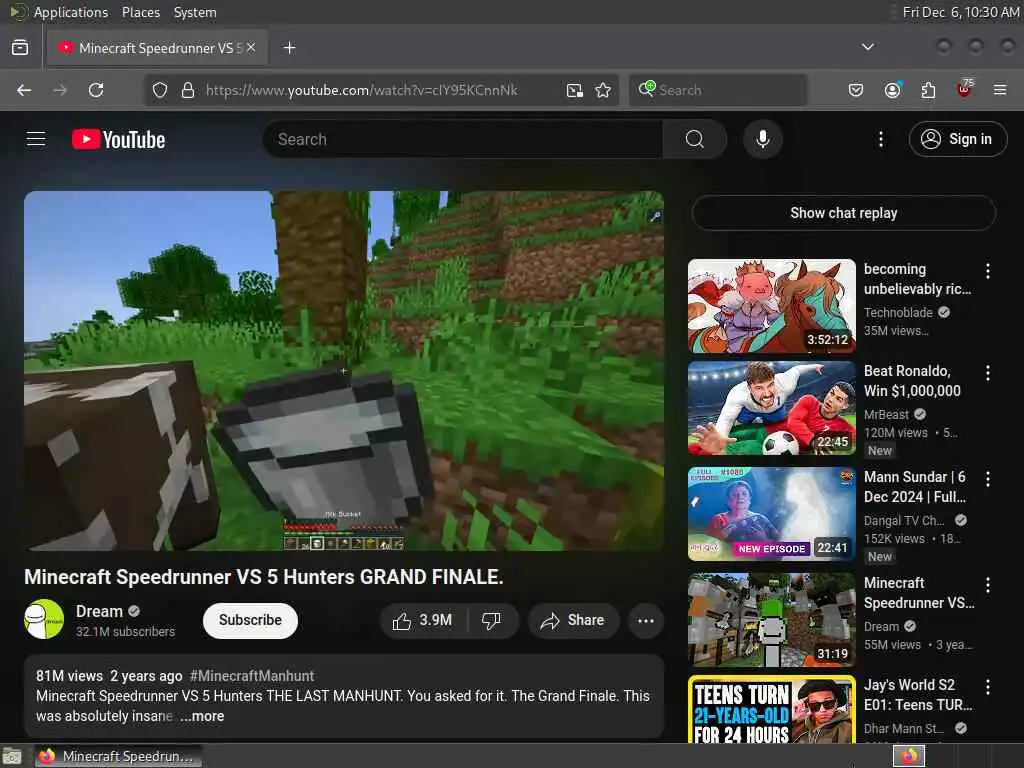Click Jay's World S2 E01 title
The height and width of the screenshot is (768, 1024).
pos(918,695)
